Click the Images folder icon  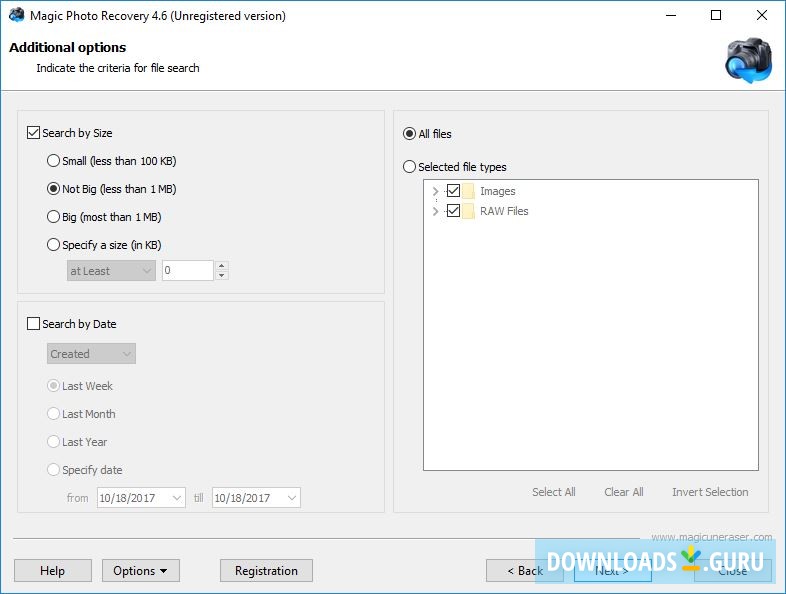[x=468, y=191]
